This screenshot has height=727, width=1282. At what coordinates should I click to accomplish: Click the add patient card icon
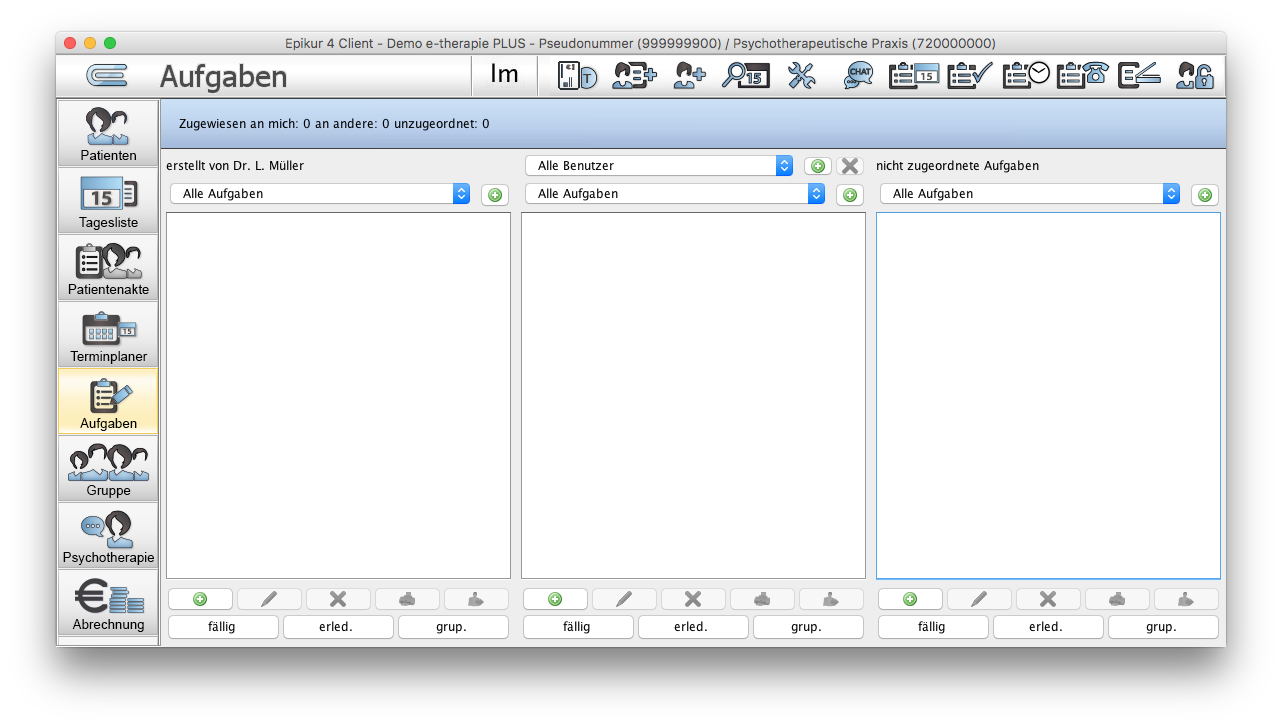635,76
